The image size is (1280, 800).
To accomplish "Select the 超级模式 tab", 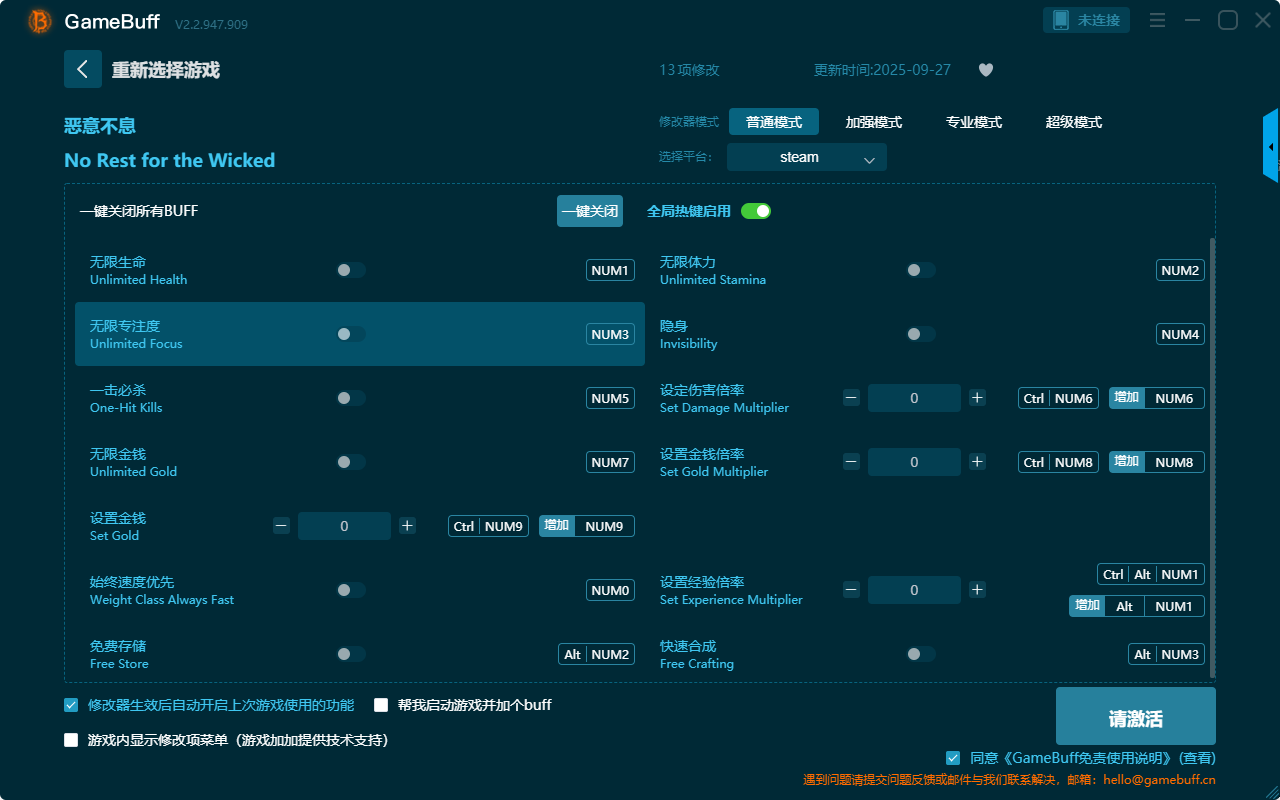I will (1073, 122).
